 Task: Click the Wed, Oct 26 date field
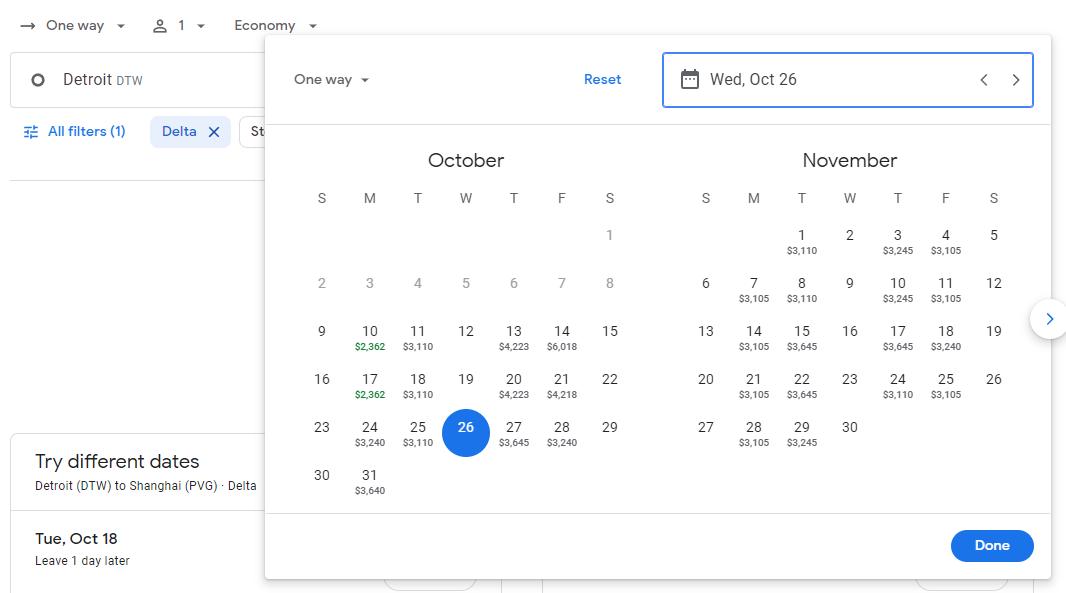click(820, 80)
